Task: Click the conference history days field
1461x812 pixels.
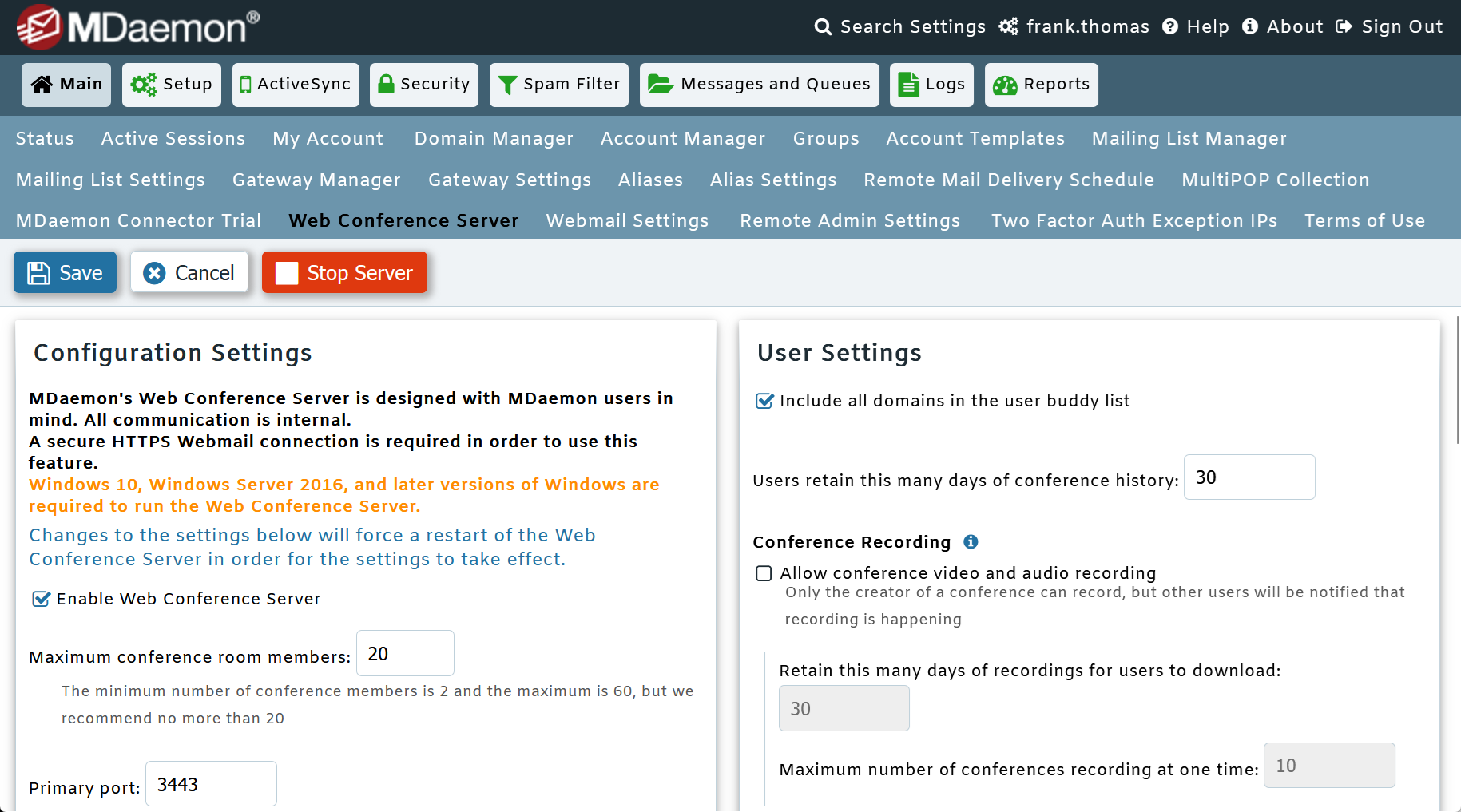Action: click(1249, 477)
